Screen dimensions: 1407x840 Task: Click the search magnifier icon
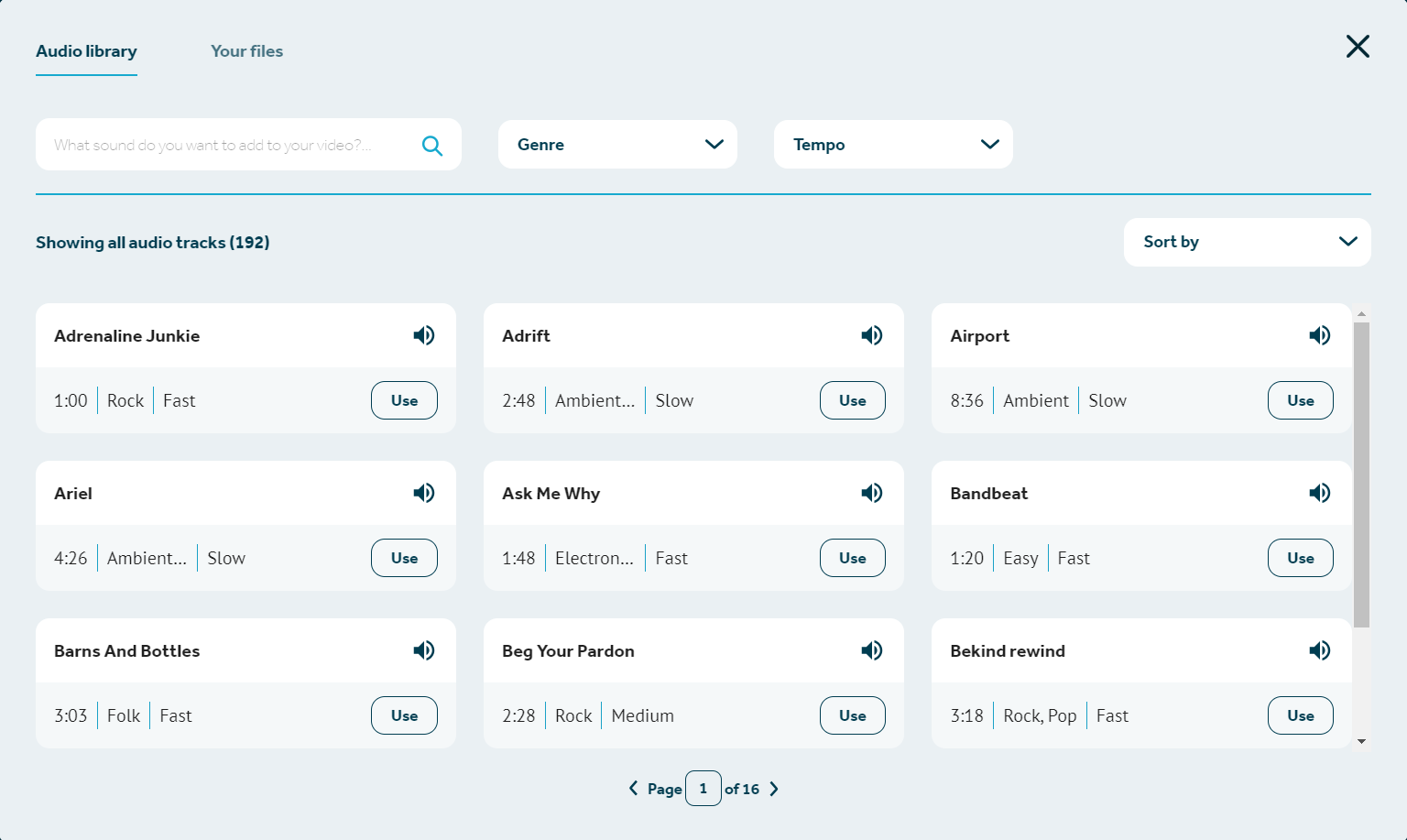tap(432, 146)
